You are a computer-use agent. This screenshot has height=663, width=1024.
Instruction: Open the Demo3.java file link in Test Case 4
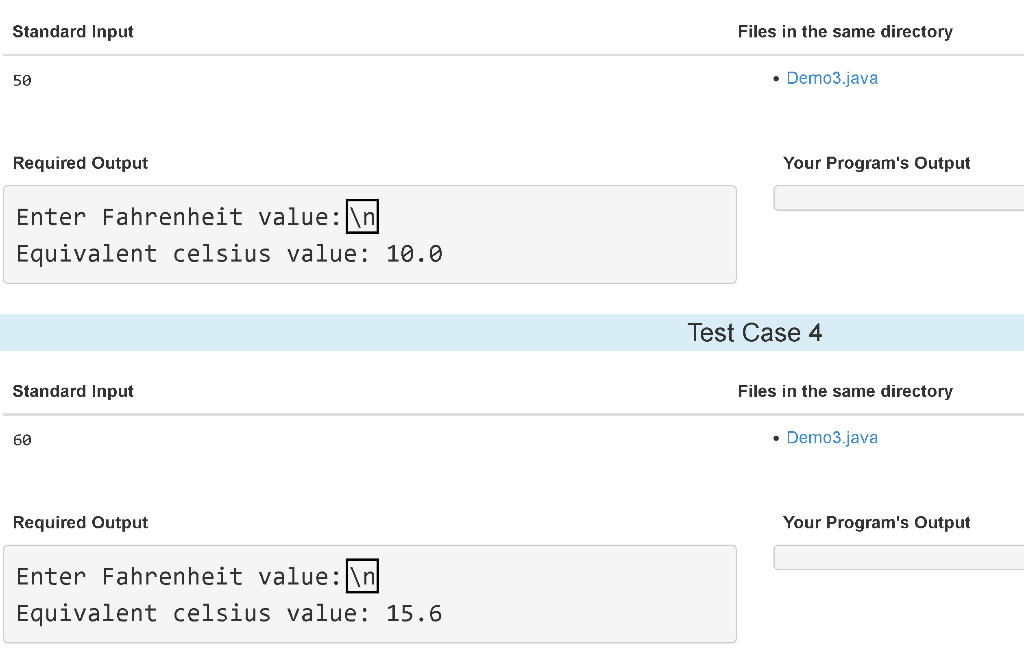point(832,438)
